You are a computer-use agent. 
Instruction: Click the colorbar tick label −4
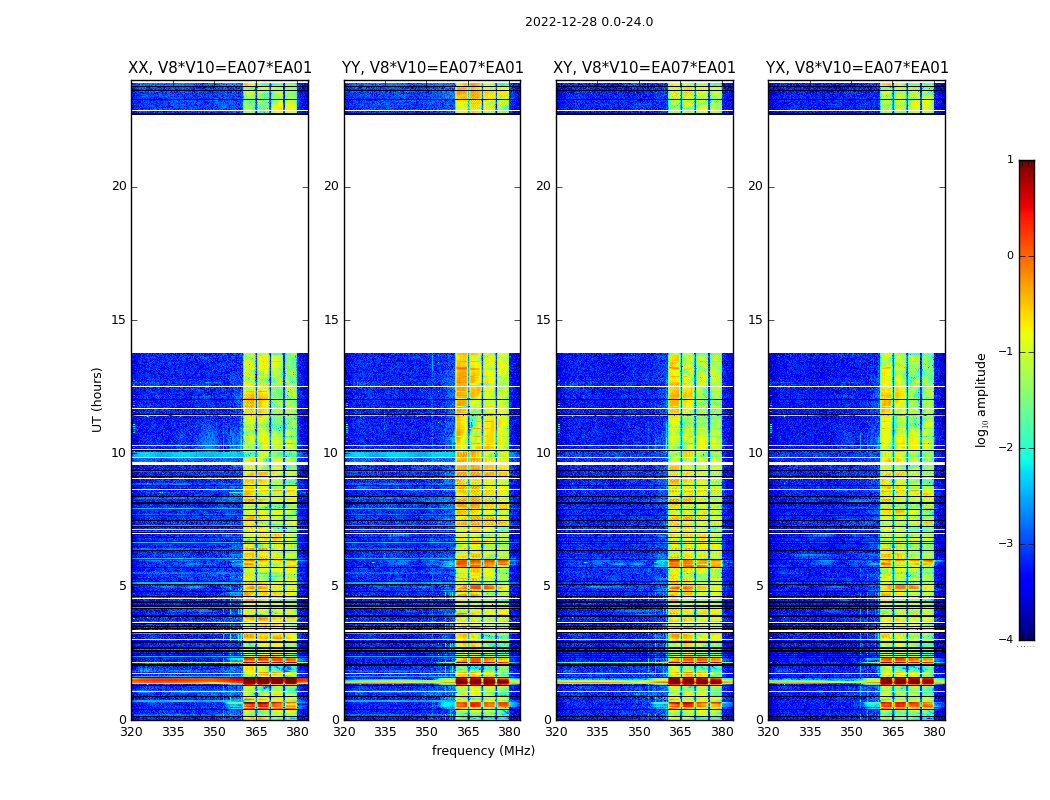[x=1009, y=640]
